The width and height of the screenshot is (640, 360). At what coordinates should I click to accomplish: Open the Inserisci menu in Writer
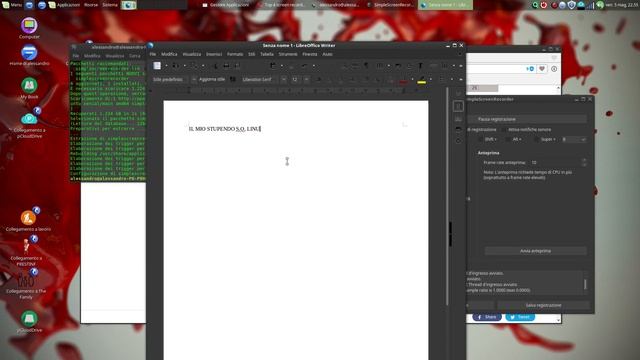point(214,54)
